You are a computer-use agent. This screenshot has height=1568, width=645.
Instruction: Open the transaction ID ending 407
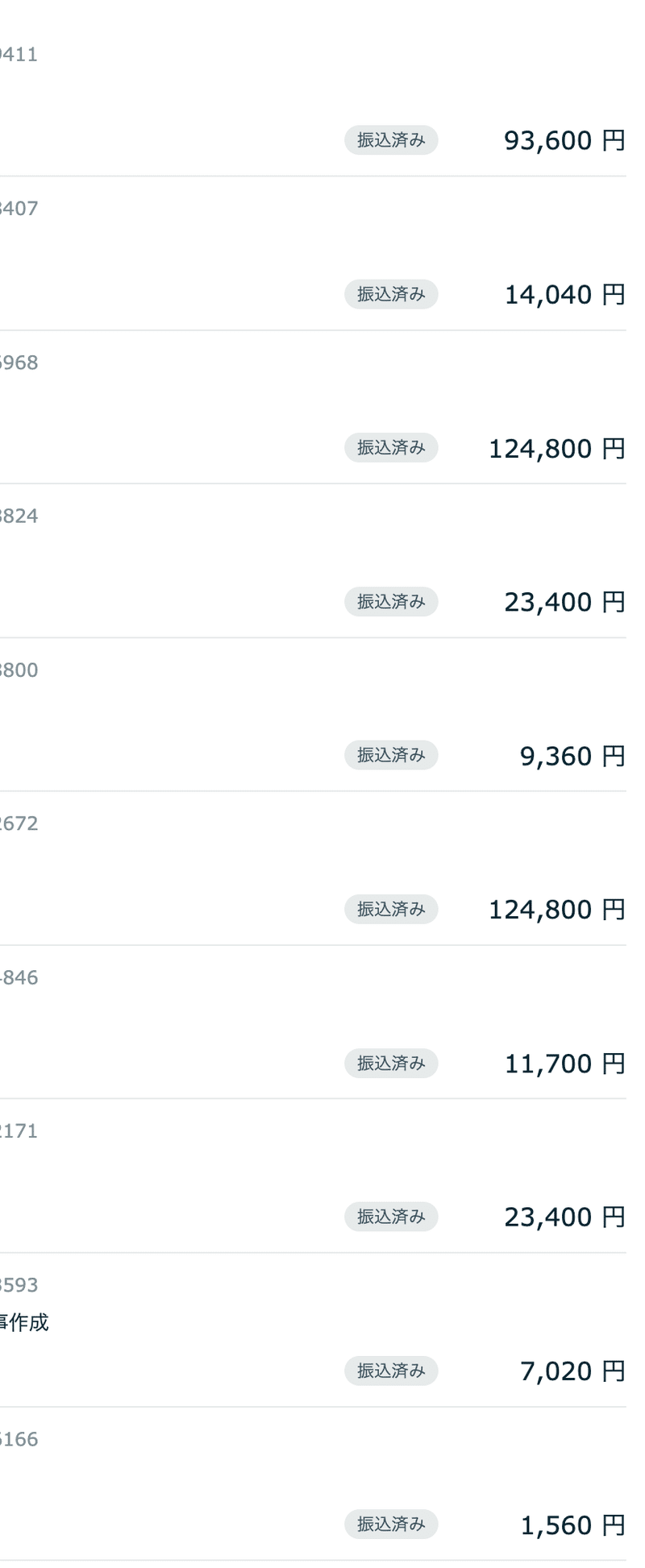19,209
